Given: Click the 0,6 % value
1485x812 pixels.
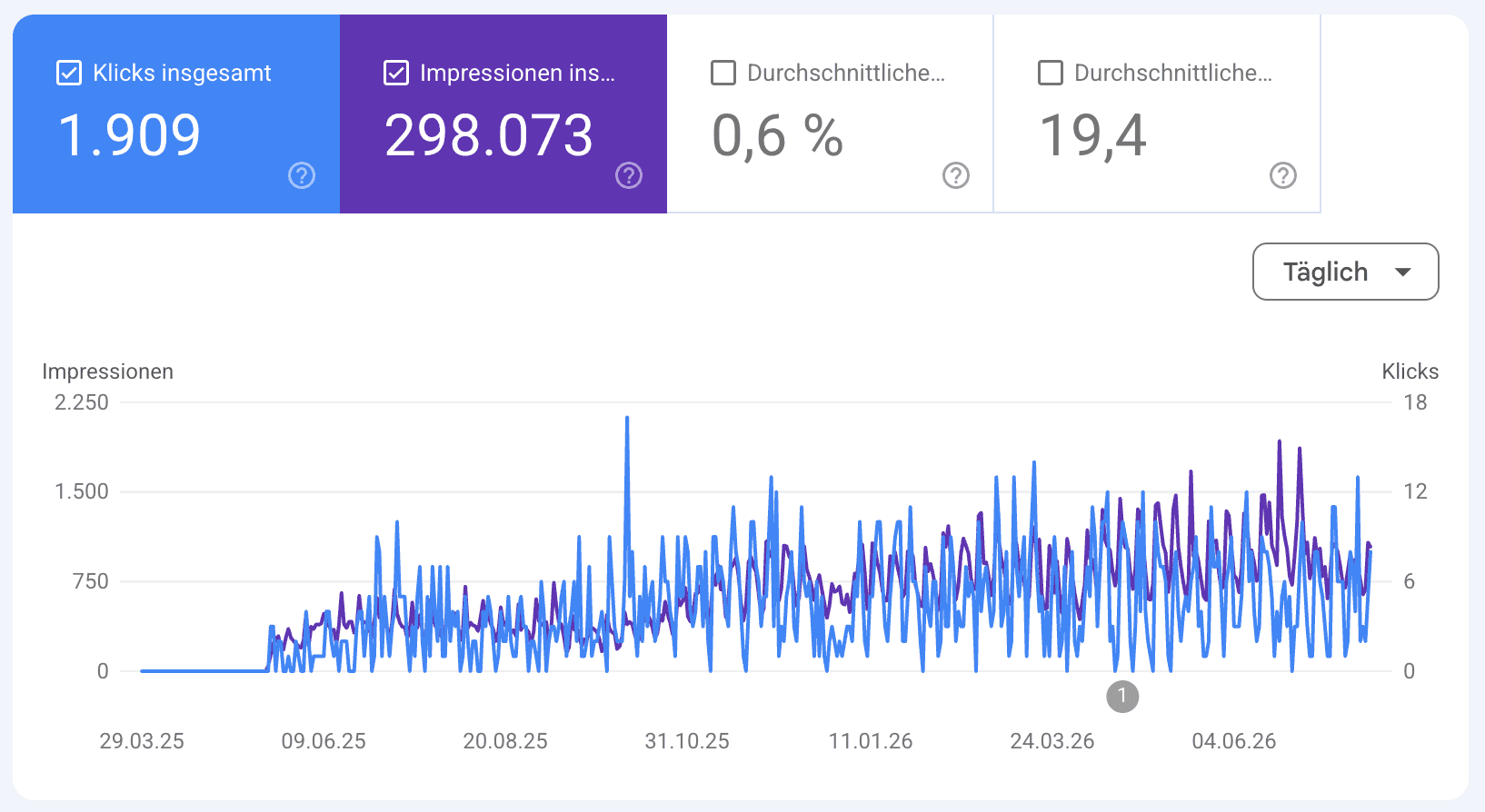Looking at the screenshot, I should 778,136.
